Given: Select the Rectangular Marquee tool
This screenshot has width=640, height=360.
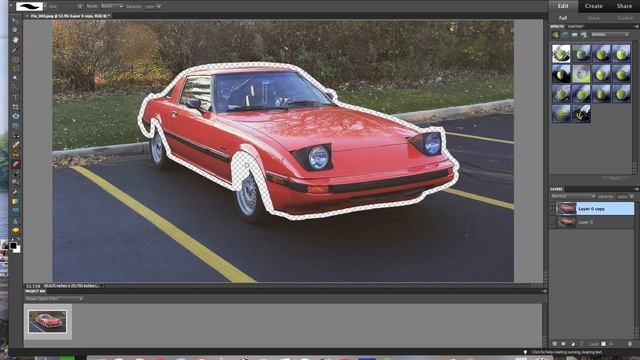Looking at the screenshot, I should [16, 59].
